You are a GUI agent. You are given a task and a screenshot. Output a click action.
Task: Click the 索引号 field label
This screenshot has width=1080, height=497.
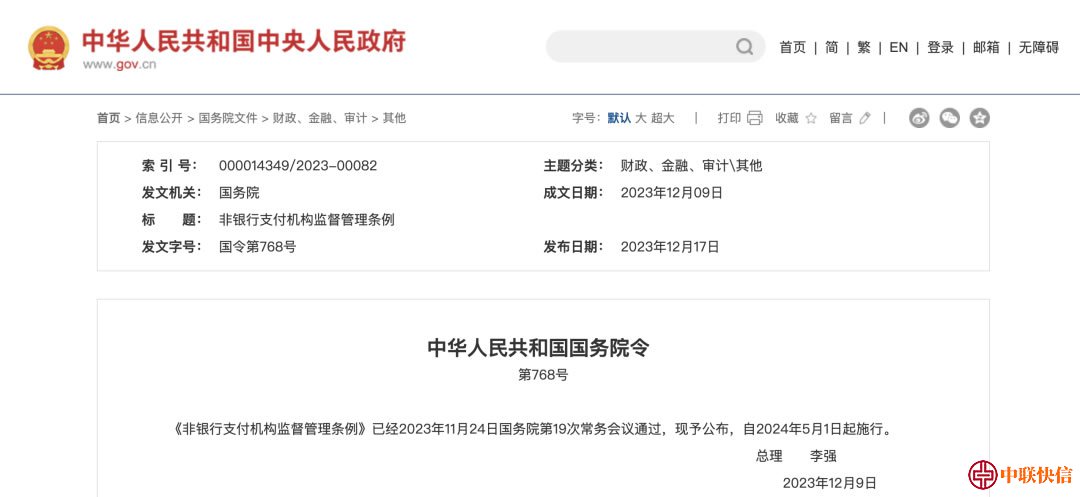(169, 166)
